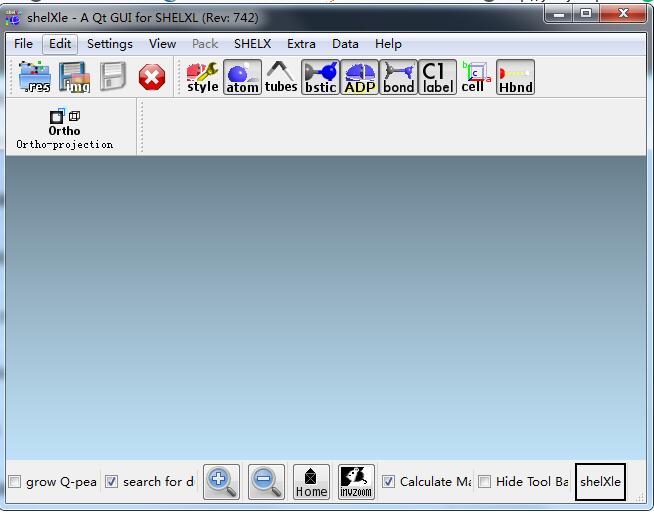Enable the grow Q-peaks checkbox
Image resolution: width=654 pixels, height=515 pixels.
point(15,482)
